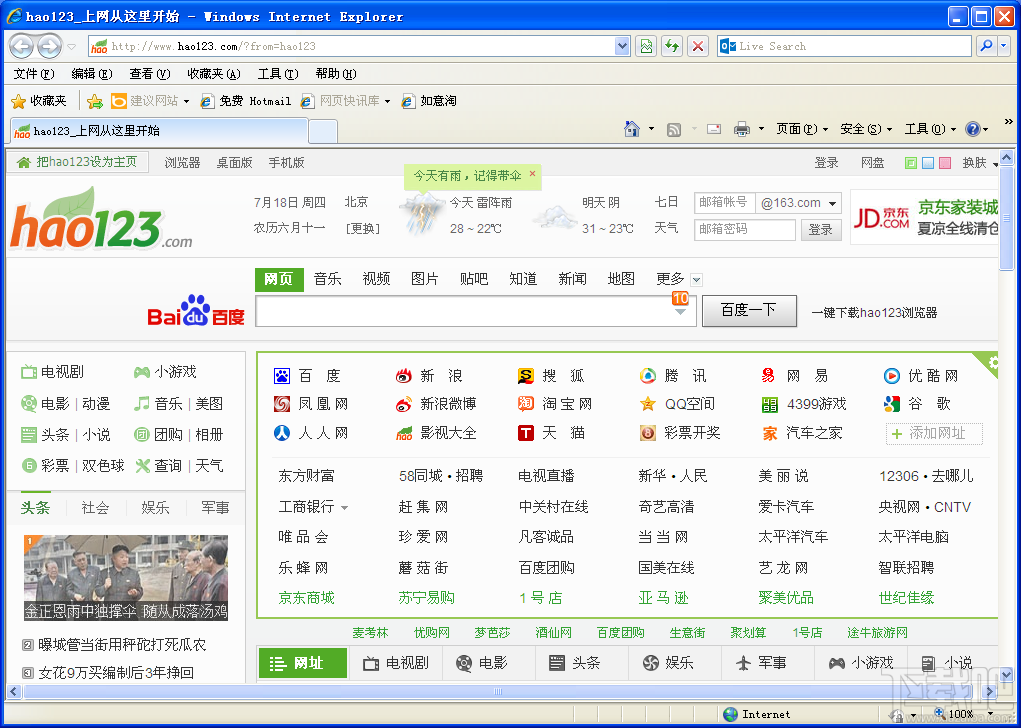Open the settings gear on site panel
Viewport: 1021px width, 728px height.
(x=993, y=363)
